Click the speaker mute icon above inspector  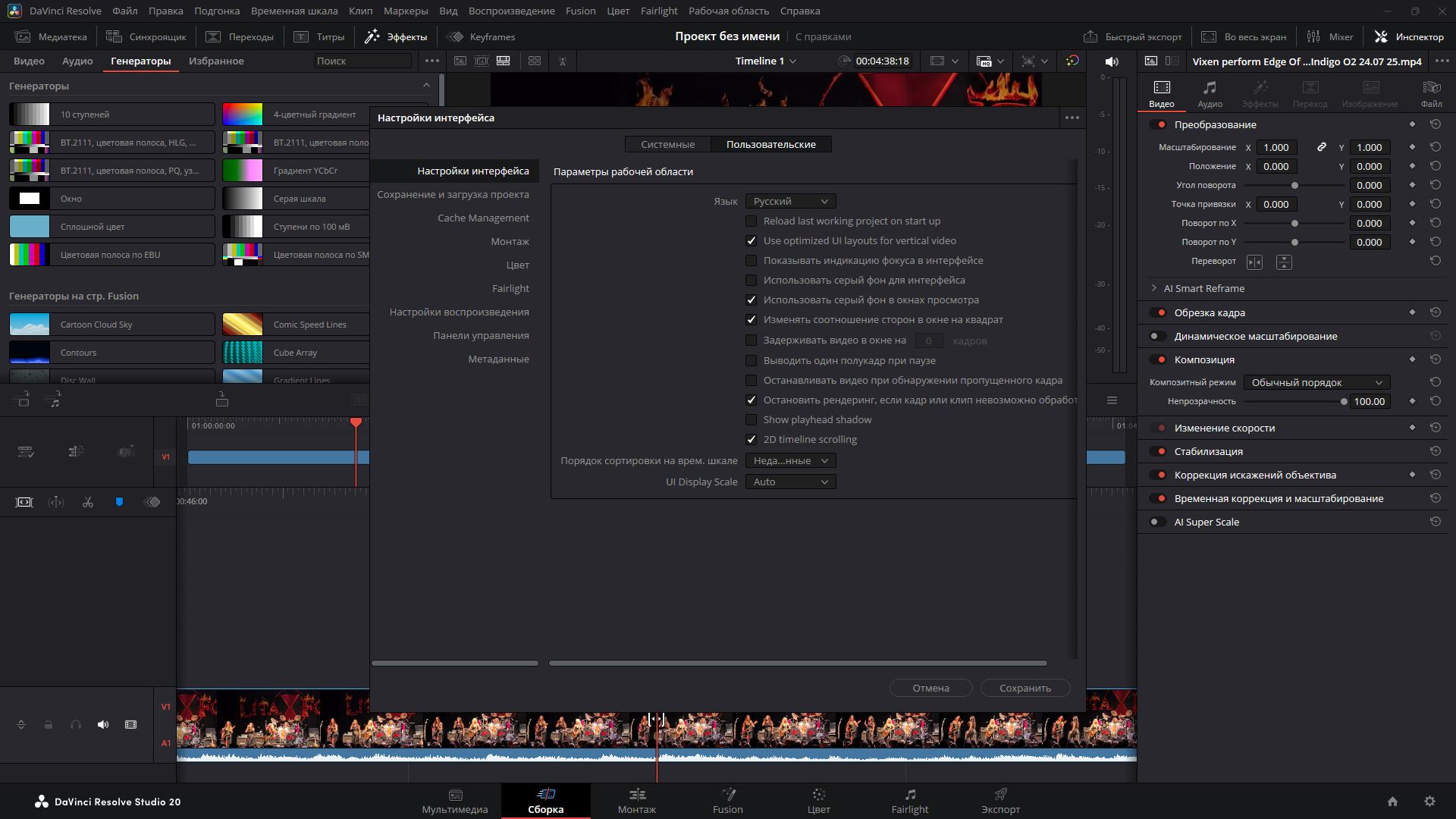click(x=1112, y=61)
